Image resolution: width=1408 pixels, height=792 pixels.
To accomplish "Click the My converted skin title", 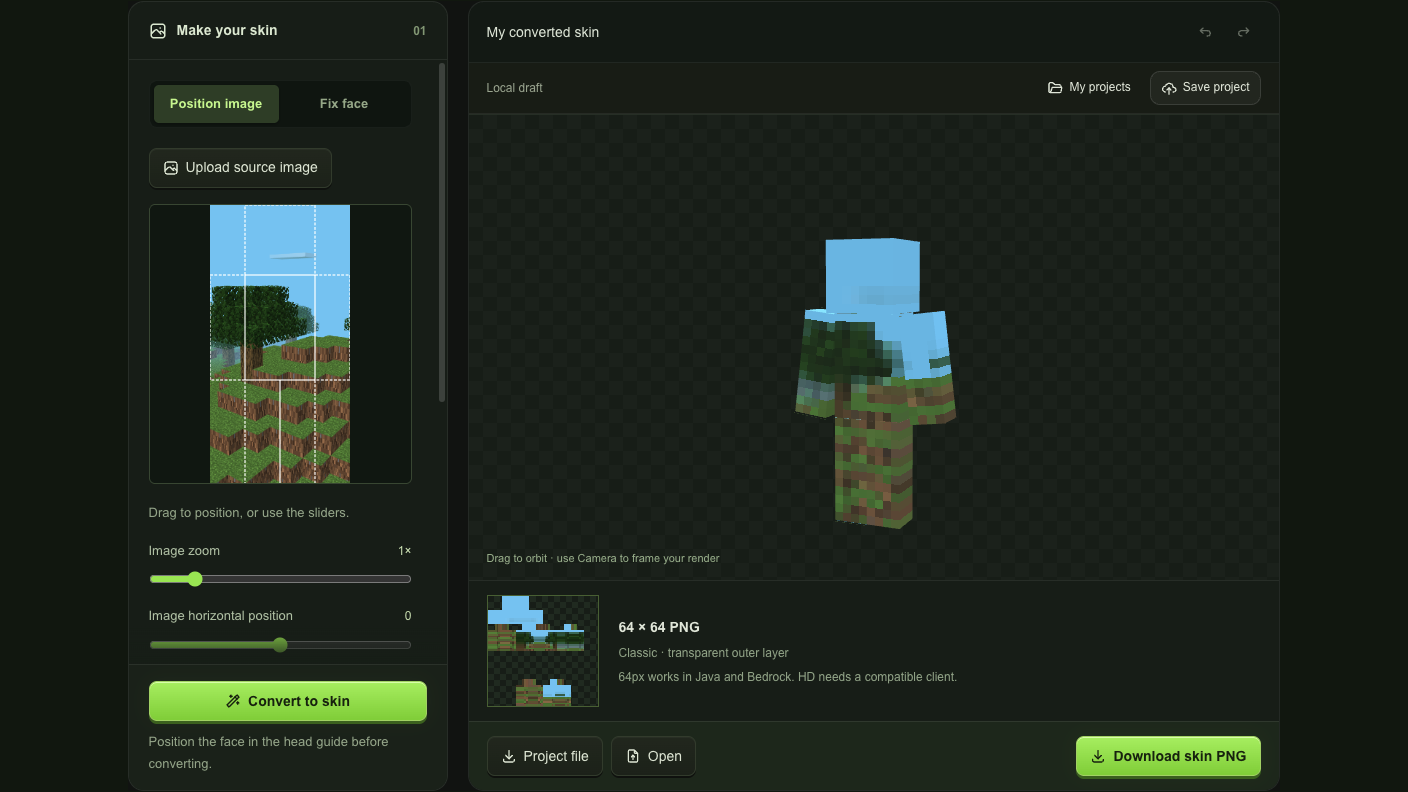I will tap(543, 32).
